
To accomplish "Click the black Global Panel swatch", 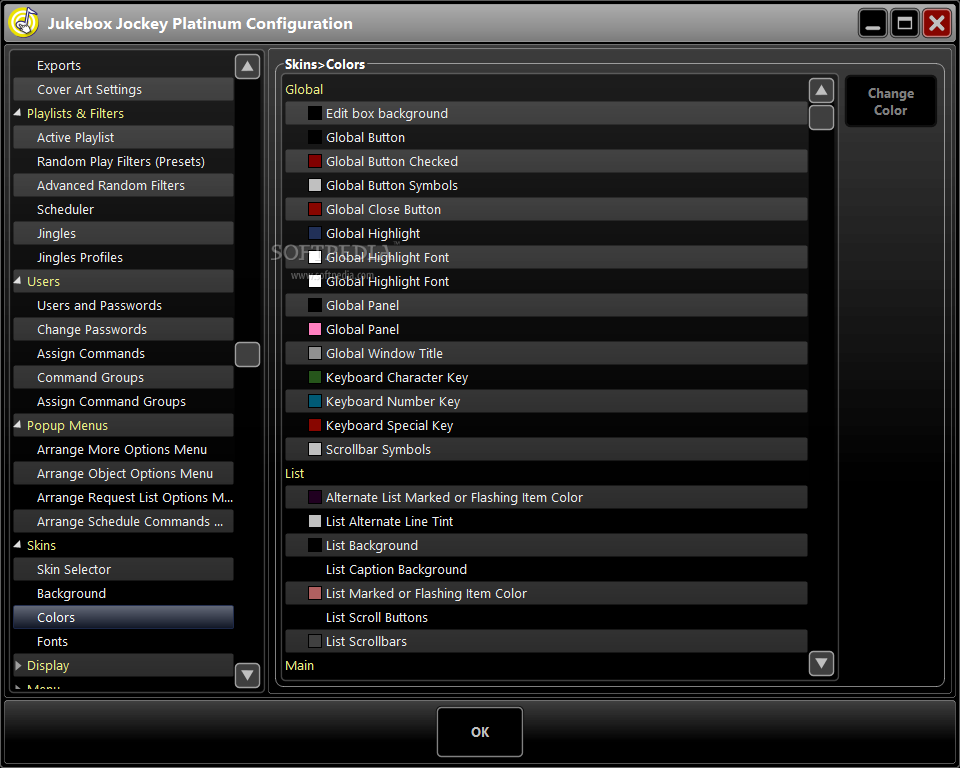I will click(x=315, y=305).
